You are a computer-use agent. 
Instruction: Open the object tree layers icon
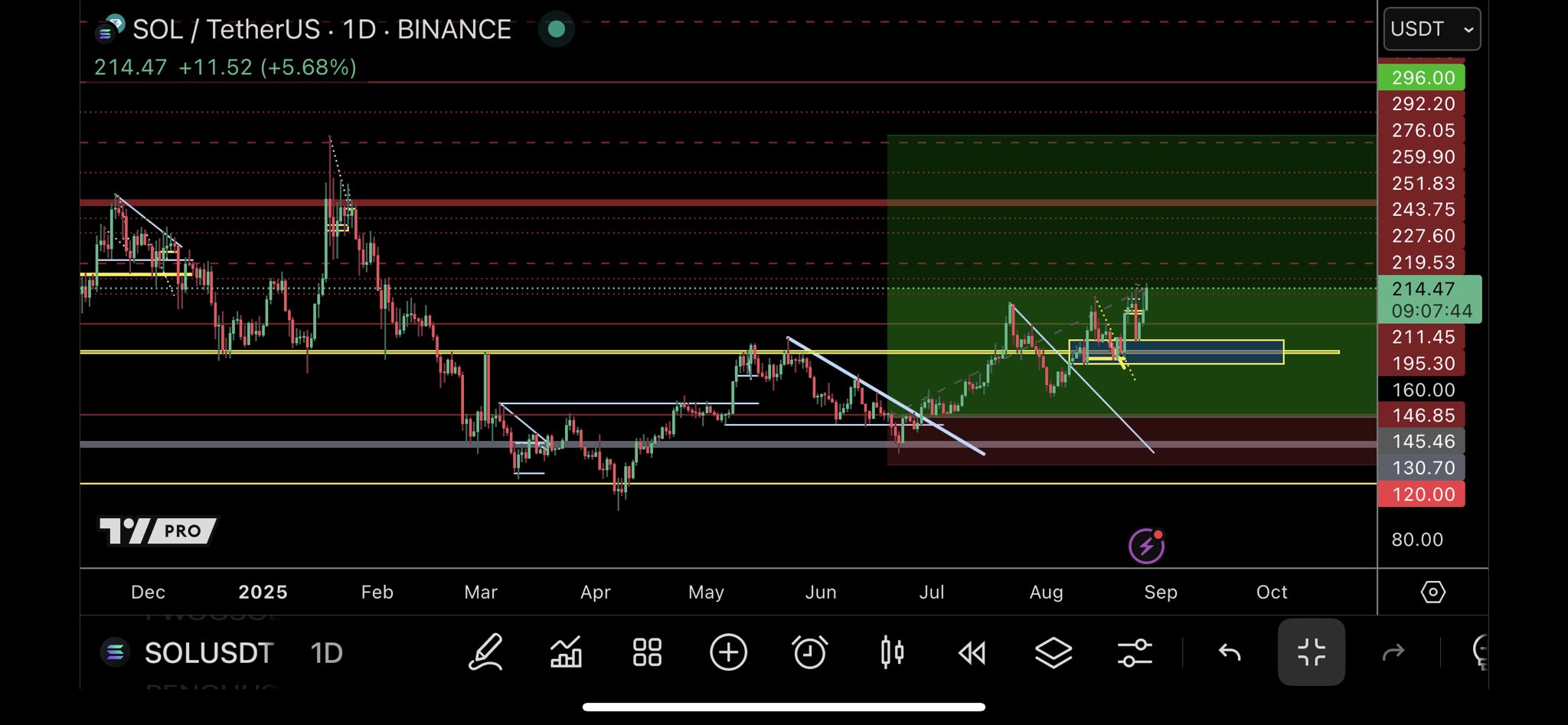tap(1053, 653)
